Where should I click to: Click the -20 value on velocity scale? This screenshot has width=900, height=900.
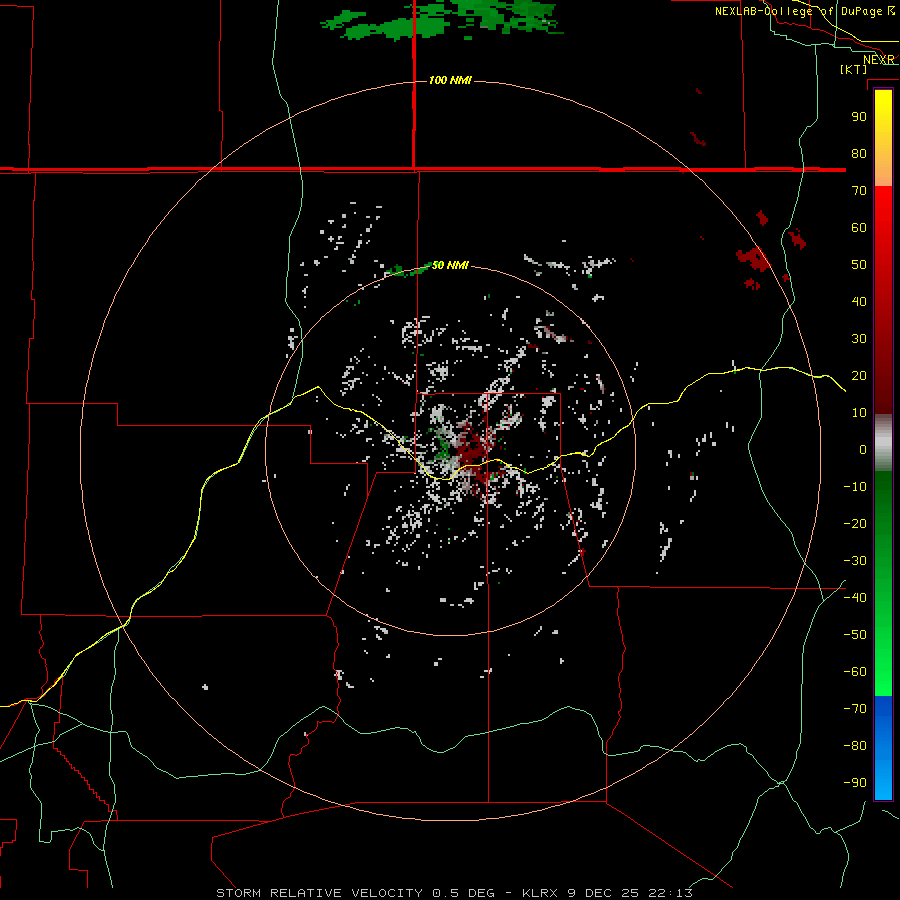855,524
